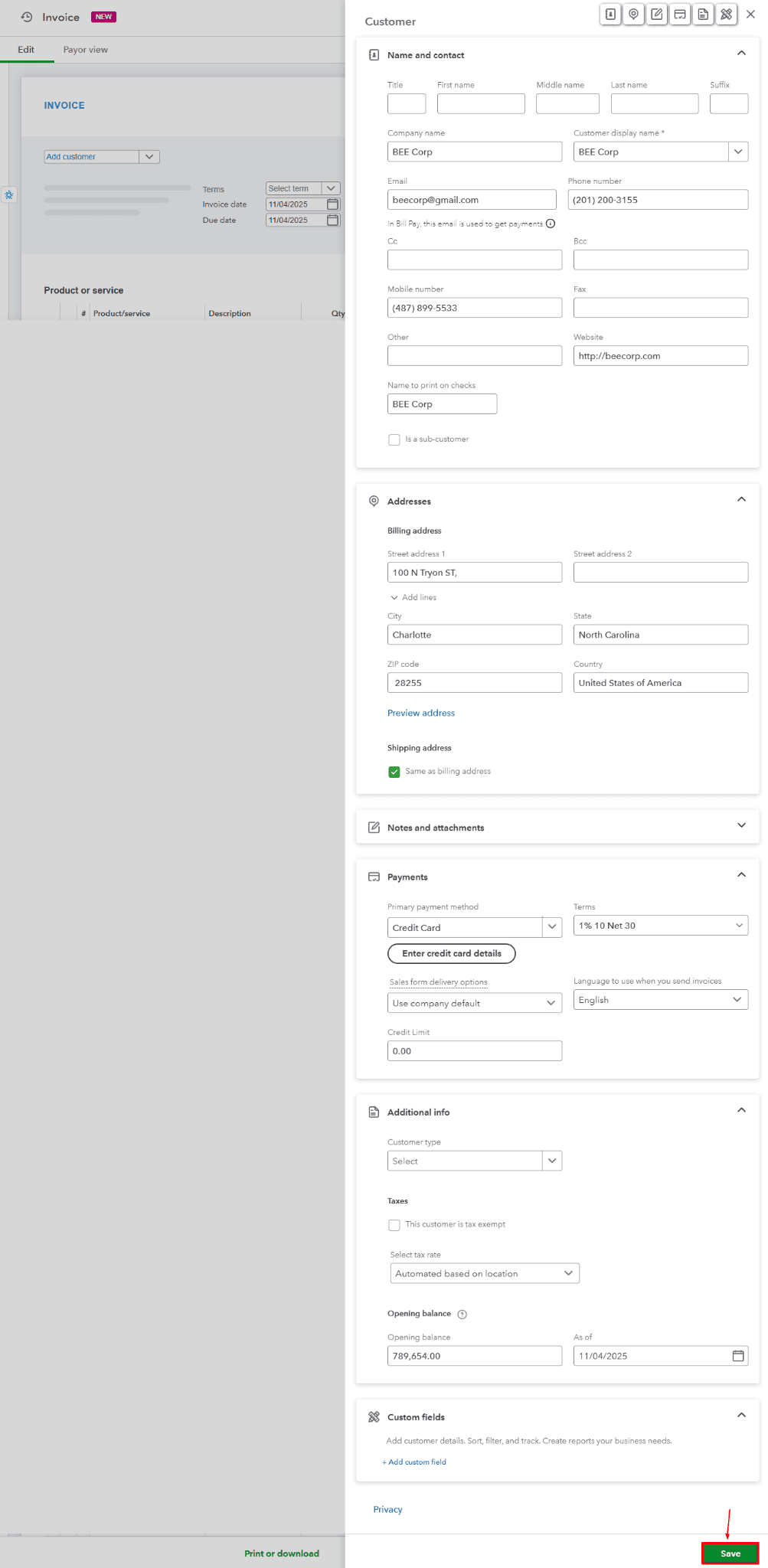Screen dimensions: 768x1568
Task: Click the Website field
Action: pos(661,355)
